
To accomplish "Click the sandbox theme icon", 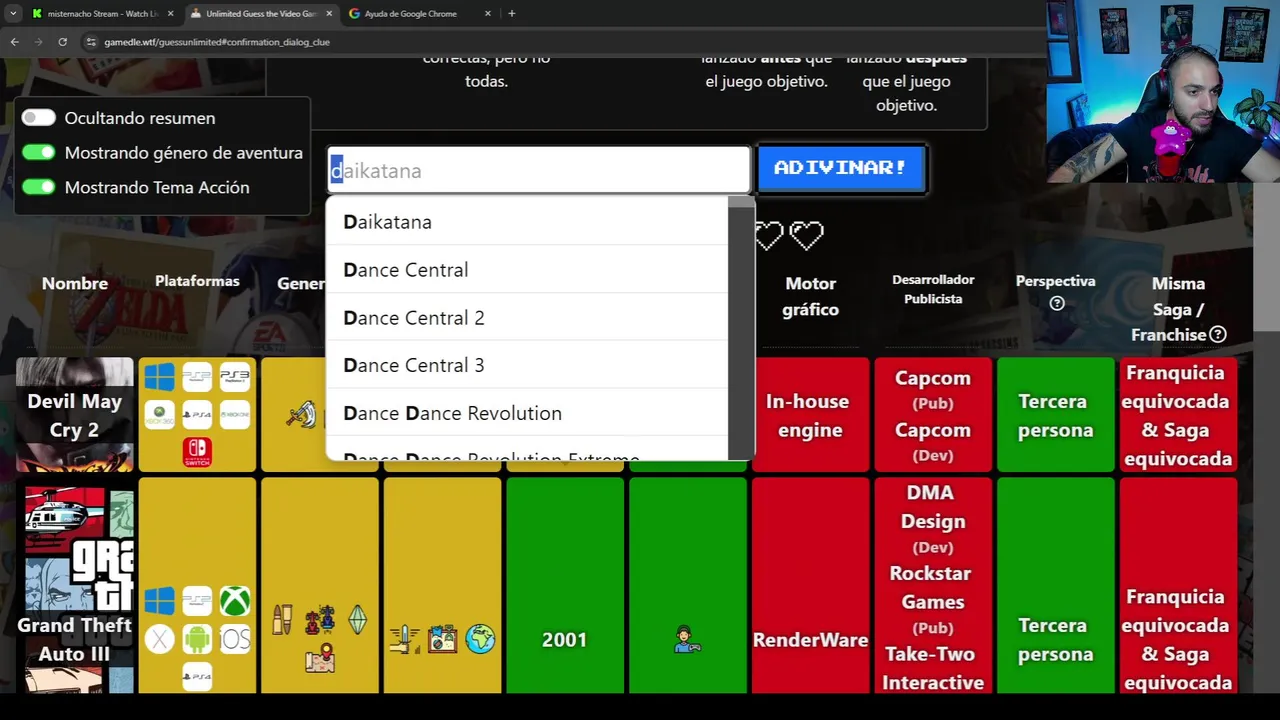I will (442, 639).
